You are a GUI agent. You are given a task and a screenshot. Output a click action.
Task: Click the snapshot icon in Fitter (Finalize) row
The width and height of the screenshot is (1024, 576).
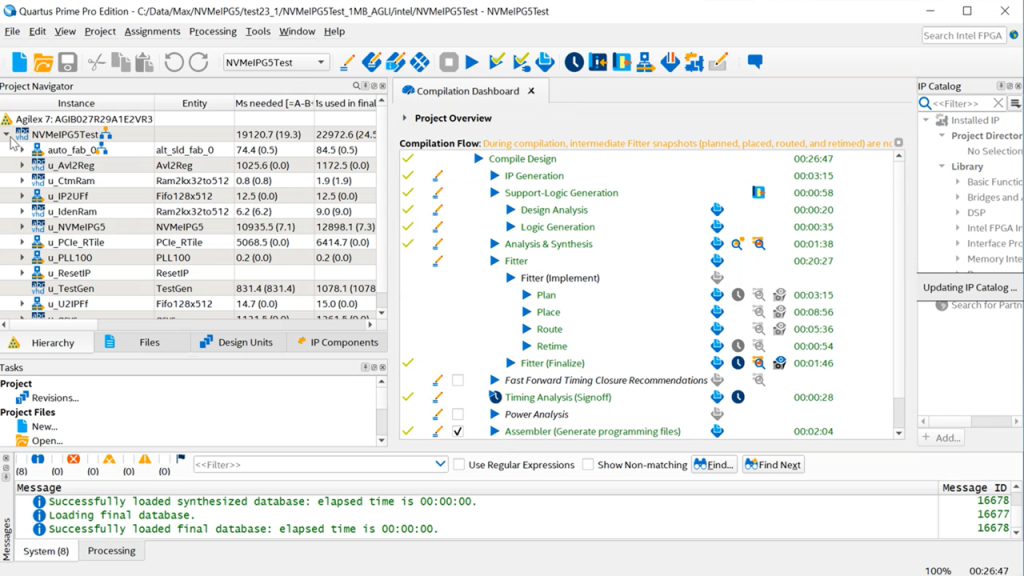coord(779,363)
